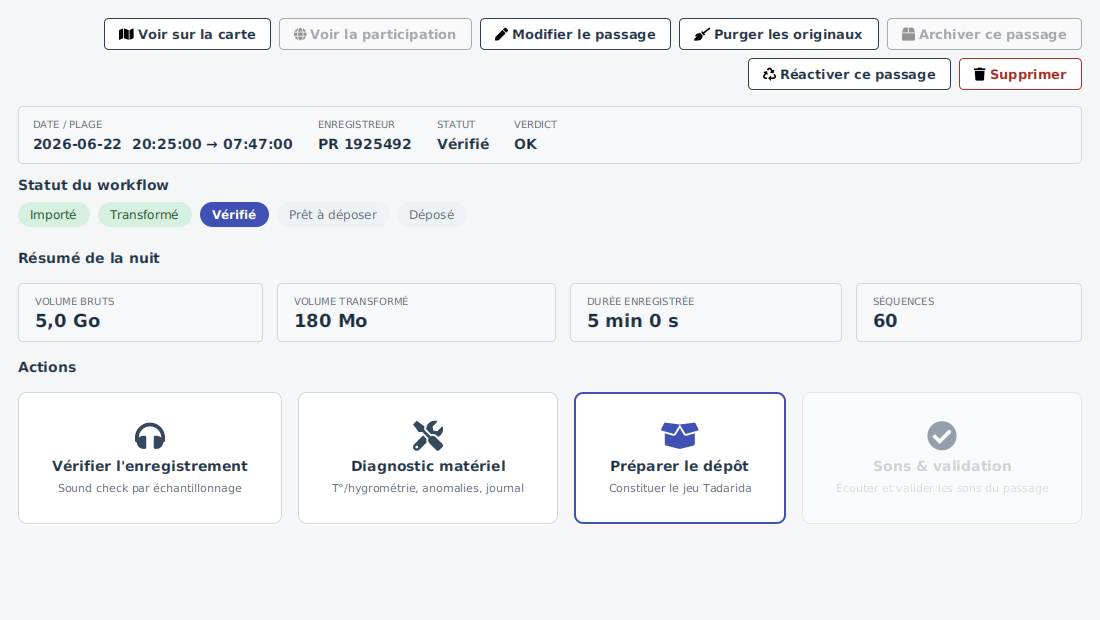Select the Vérifié workflow pill
1100x620 pixels.
[x=234, y=215]
